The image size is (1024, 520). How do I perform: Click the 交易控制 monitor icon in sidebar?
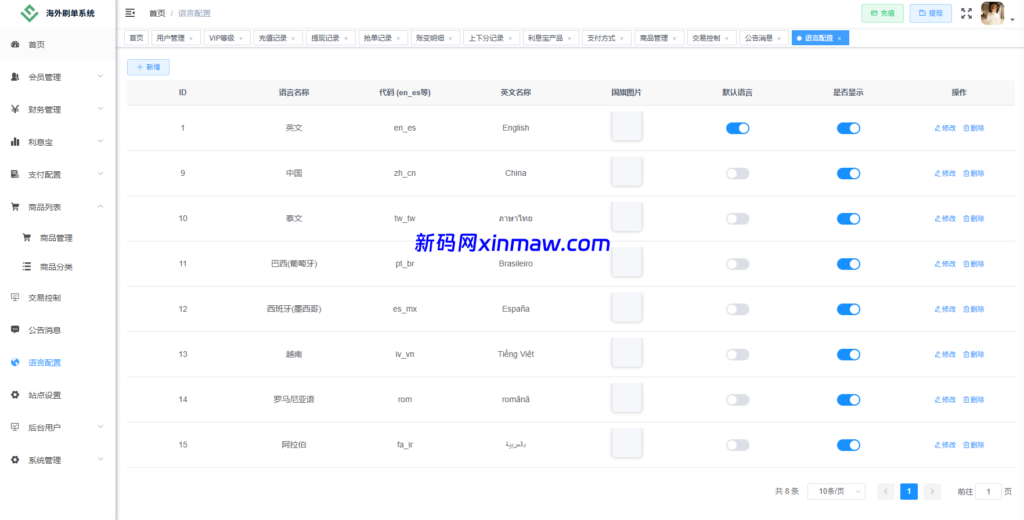[15, 297]
